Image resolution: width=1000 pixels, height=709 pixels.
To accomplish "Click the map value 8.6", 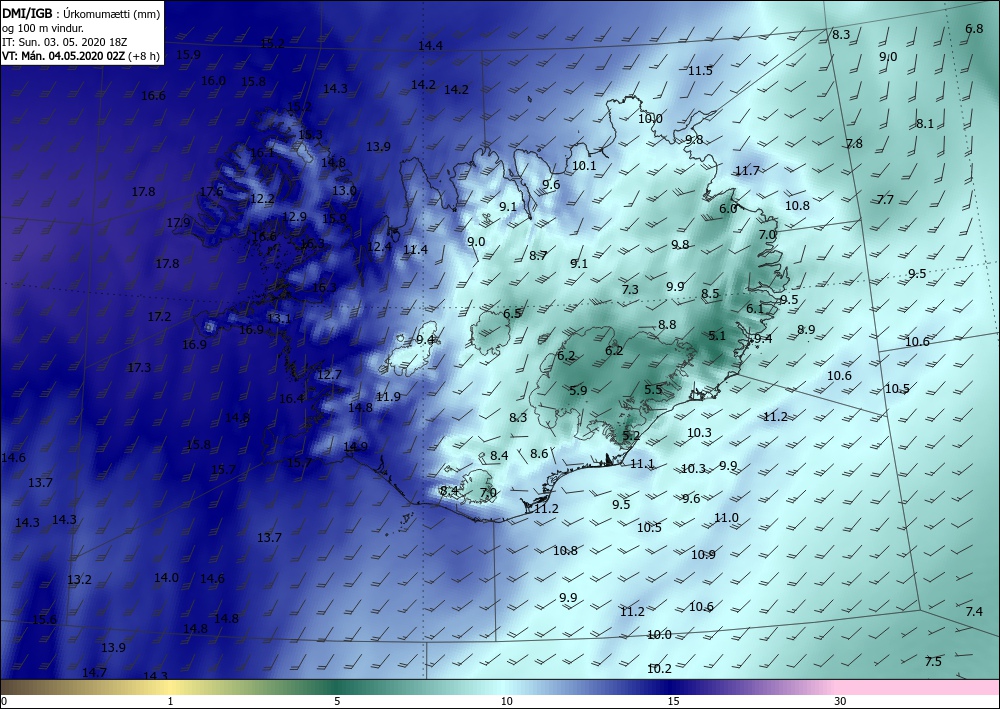I will pyautogui.click(x=539, y=454).
